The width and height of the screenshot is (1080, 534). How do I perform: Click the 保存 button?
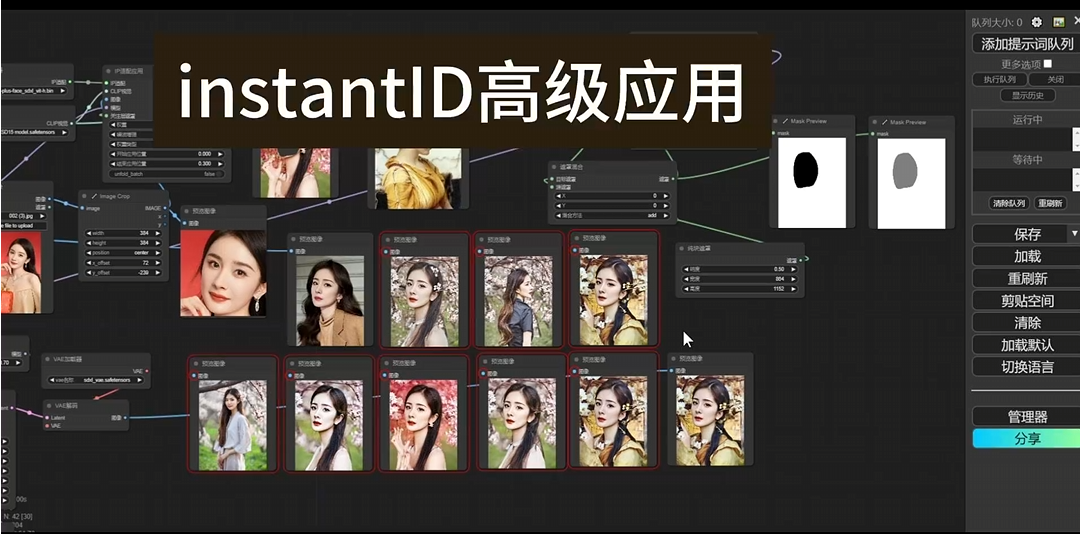point(1021,234)
